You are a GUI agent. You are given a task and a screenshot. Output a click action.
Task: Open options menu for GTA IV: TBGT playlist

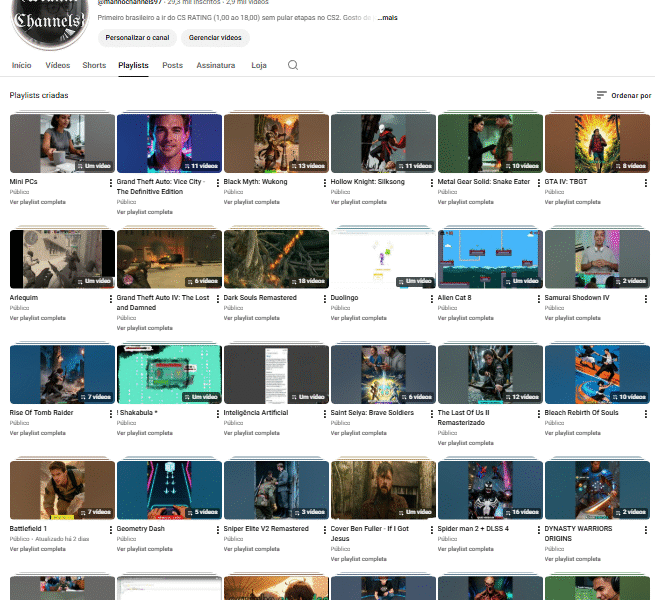(645, 183)
